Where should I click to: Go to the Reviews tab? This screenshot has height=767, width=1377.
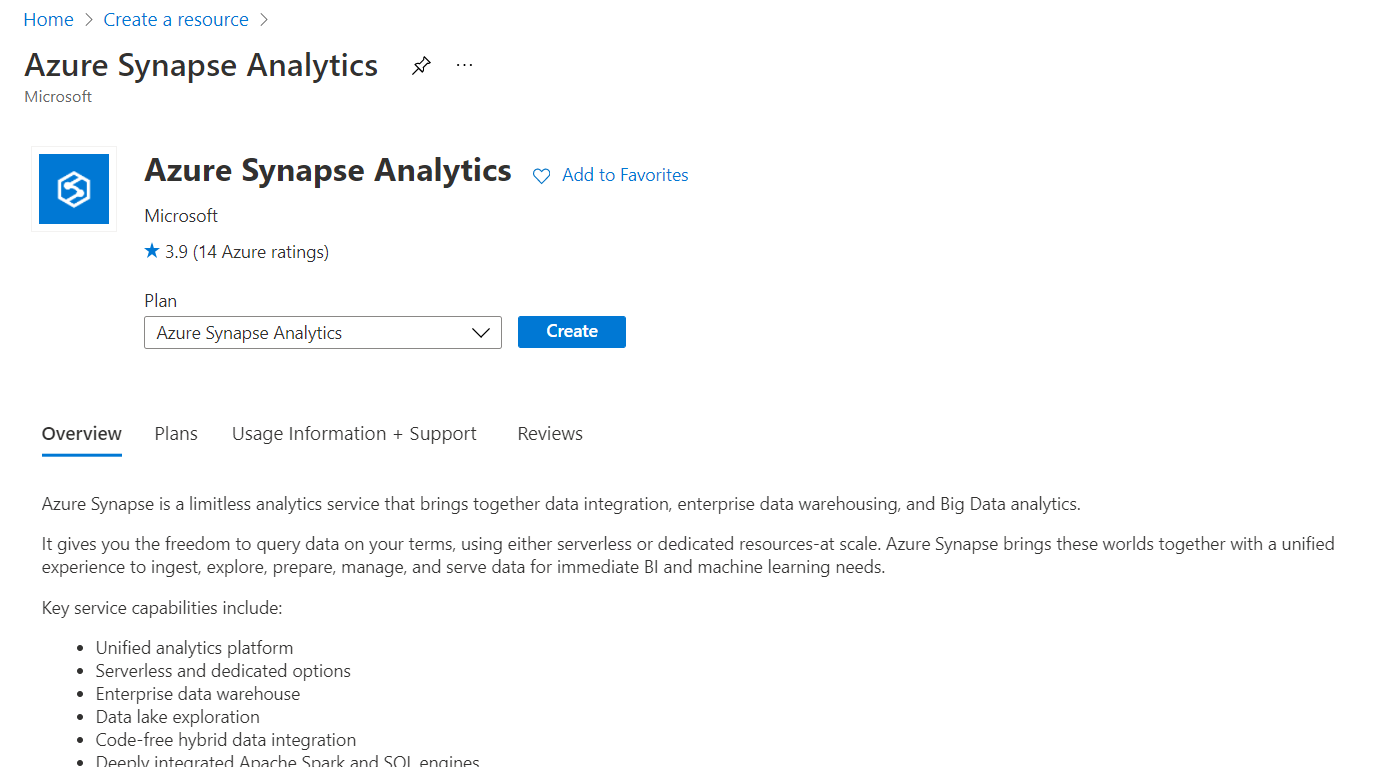[x=550, y=434]
